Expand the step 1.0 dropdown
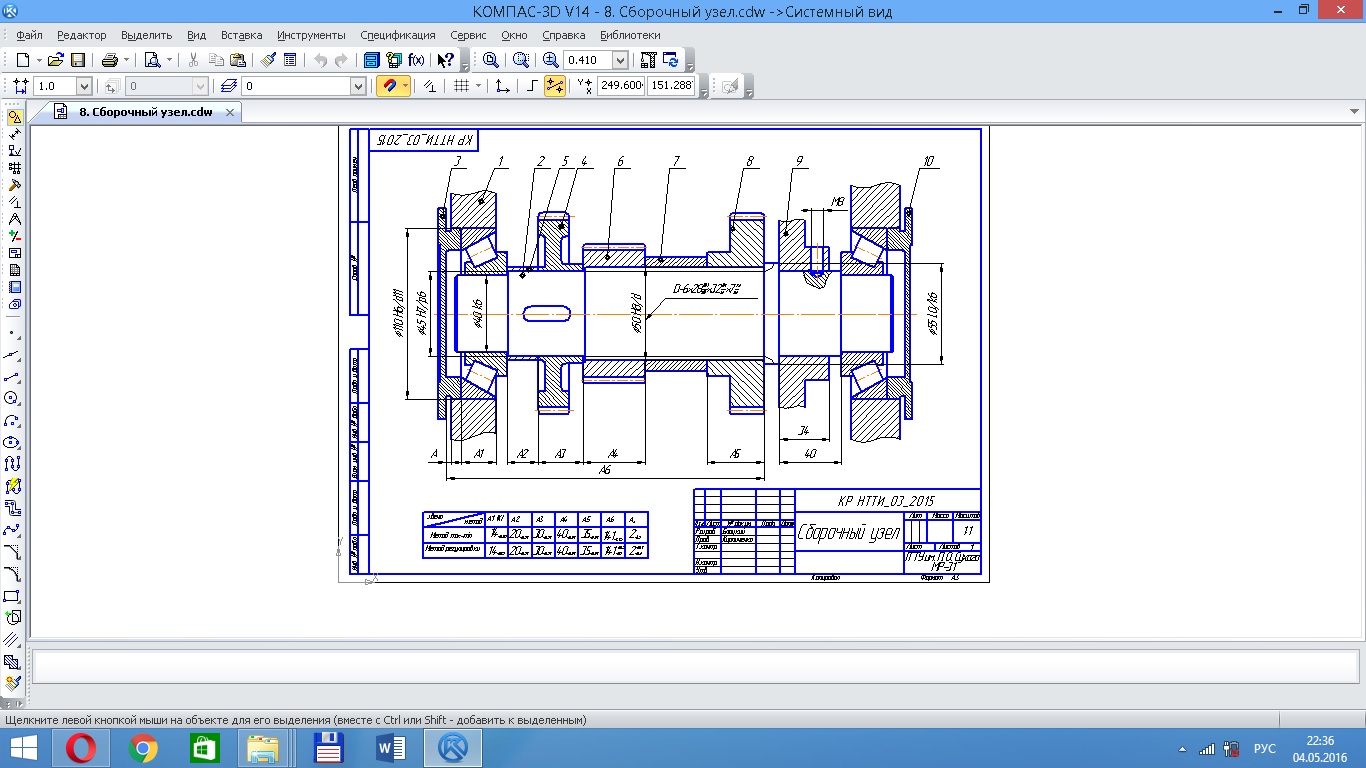Image resolution: width=1366 pixels, height=768 pixels. 83,87
